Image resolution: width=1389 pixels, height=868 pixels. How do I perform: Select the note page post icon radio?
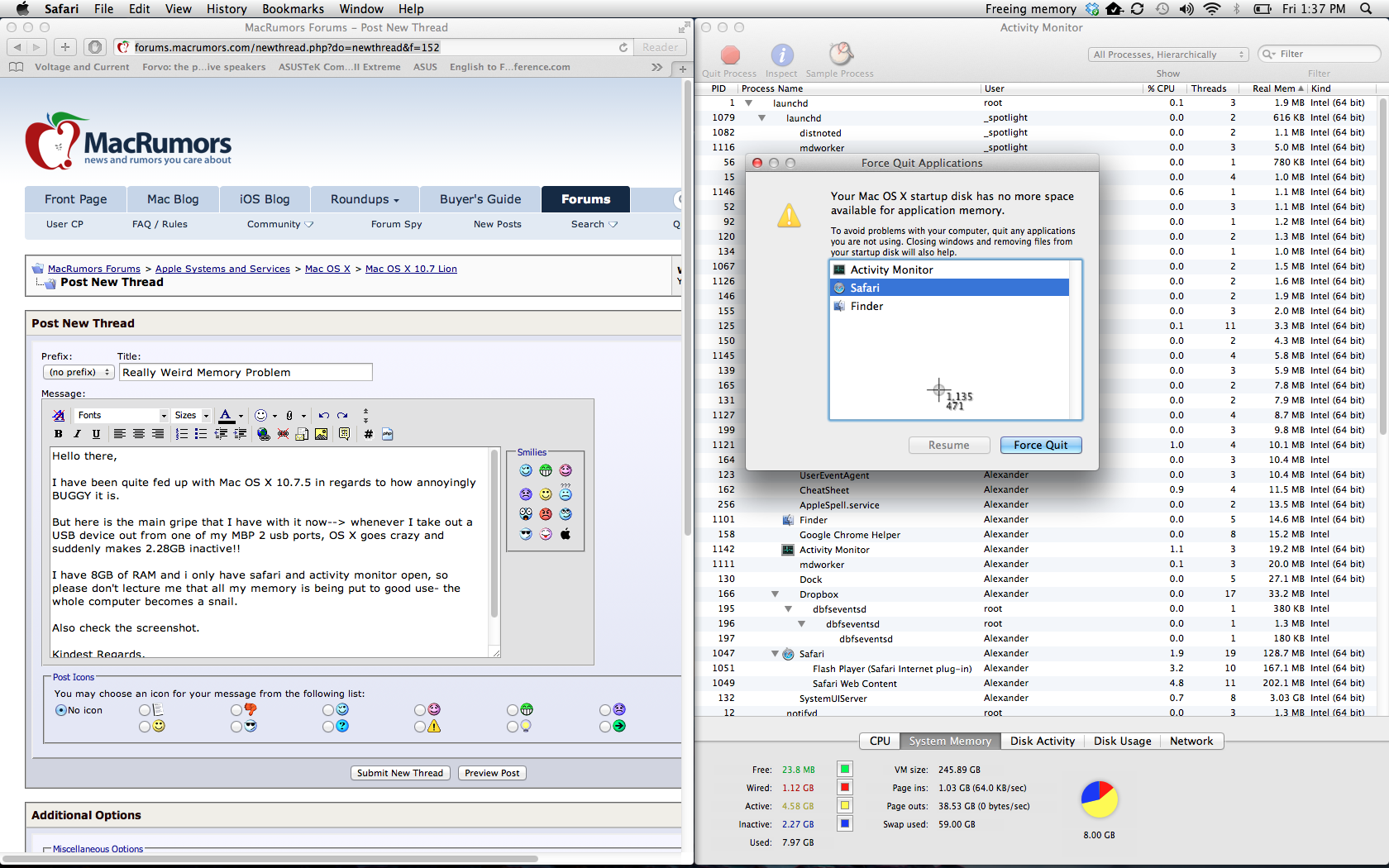point(145,710)
